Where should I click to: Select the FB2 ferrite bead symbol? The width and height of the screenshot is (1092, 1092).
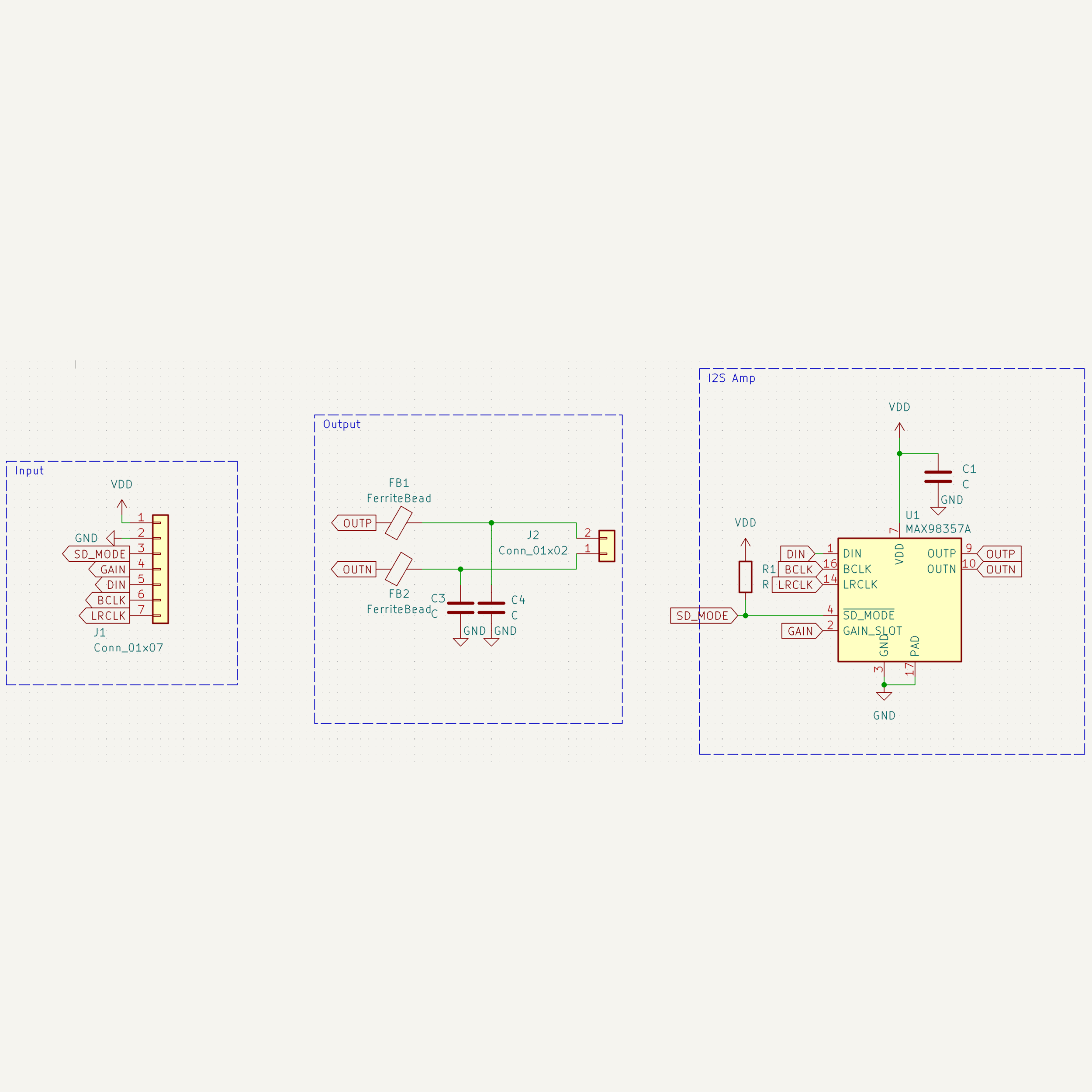(398, 569)
